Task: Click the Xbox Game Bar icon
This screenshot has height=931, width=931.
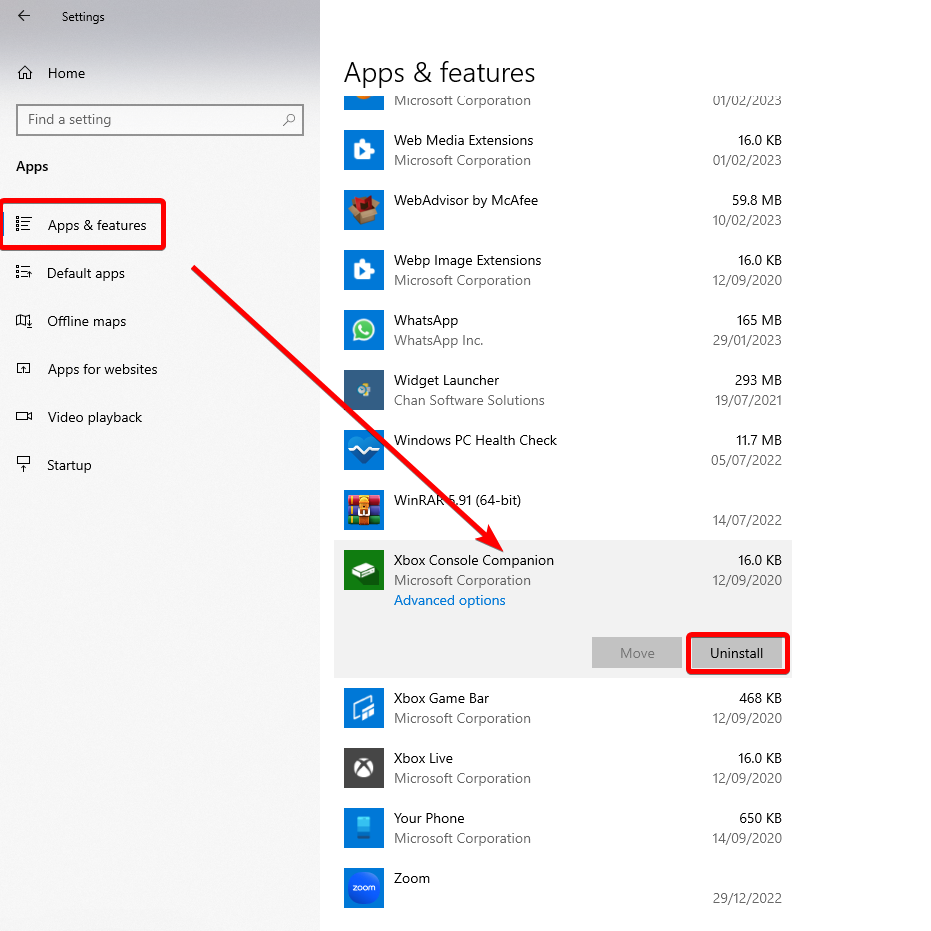Action: point(363,708)
